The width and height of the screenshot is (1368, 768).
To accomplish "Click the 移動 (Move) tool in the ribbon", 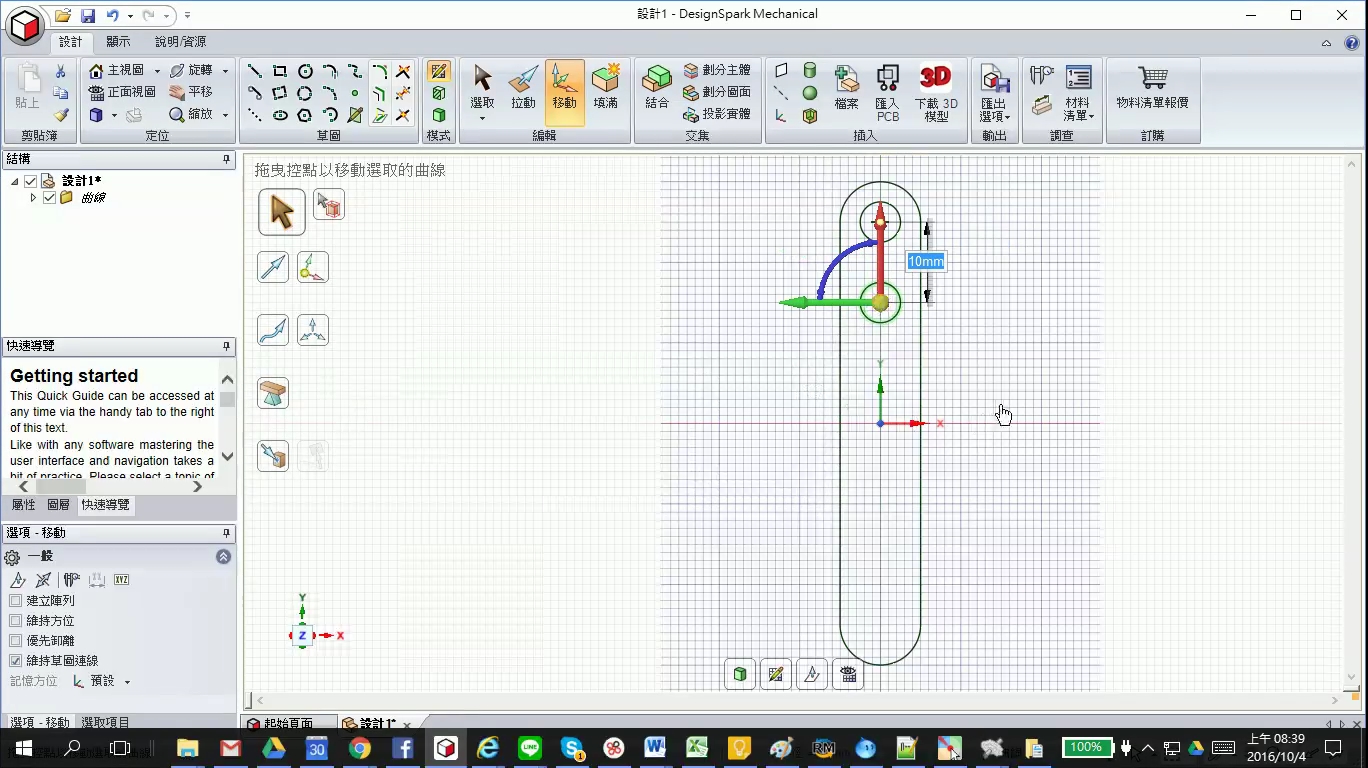I will (x=564, y=91).
